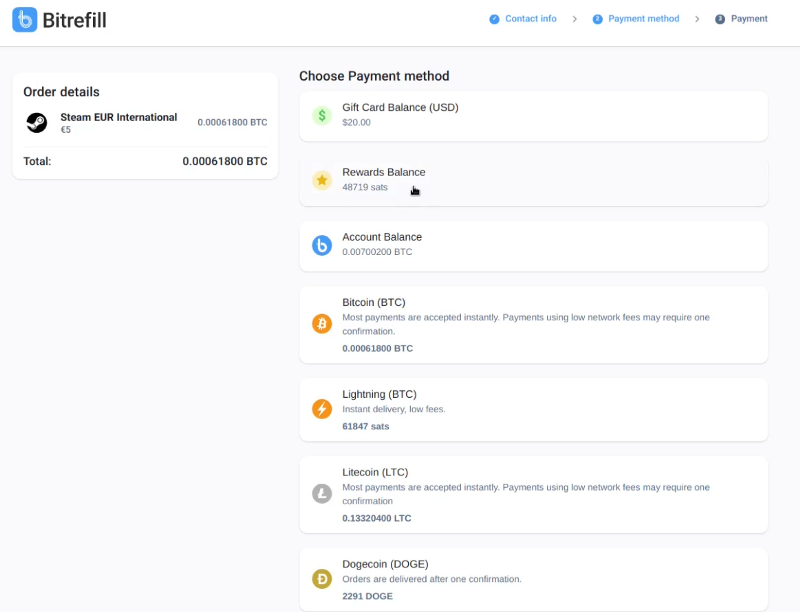Click the green dollar Gift Card Balance icon
Viewport: 800px width, 612px height.
click(x=322, y=116)
